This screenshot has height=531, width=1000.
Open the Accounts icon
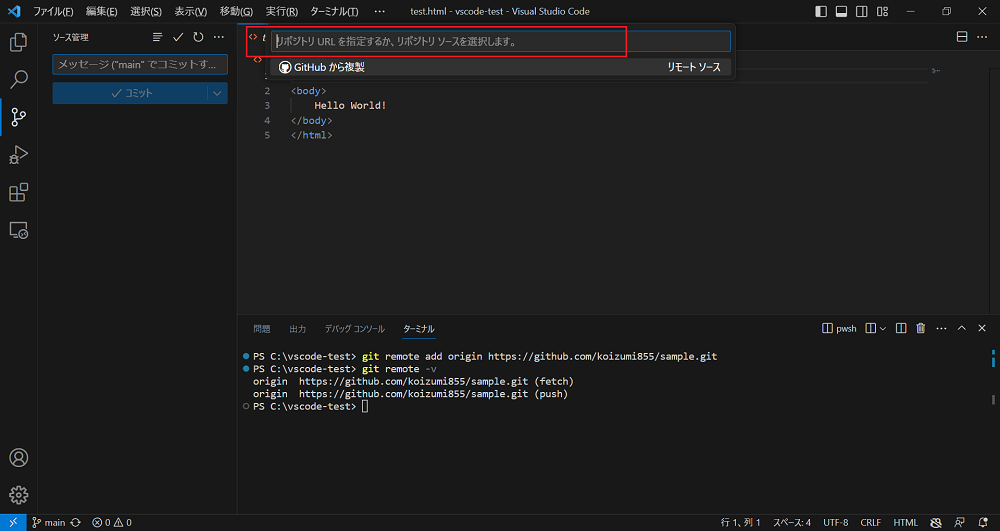[18, 458]
